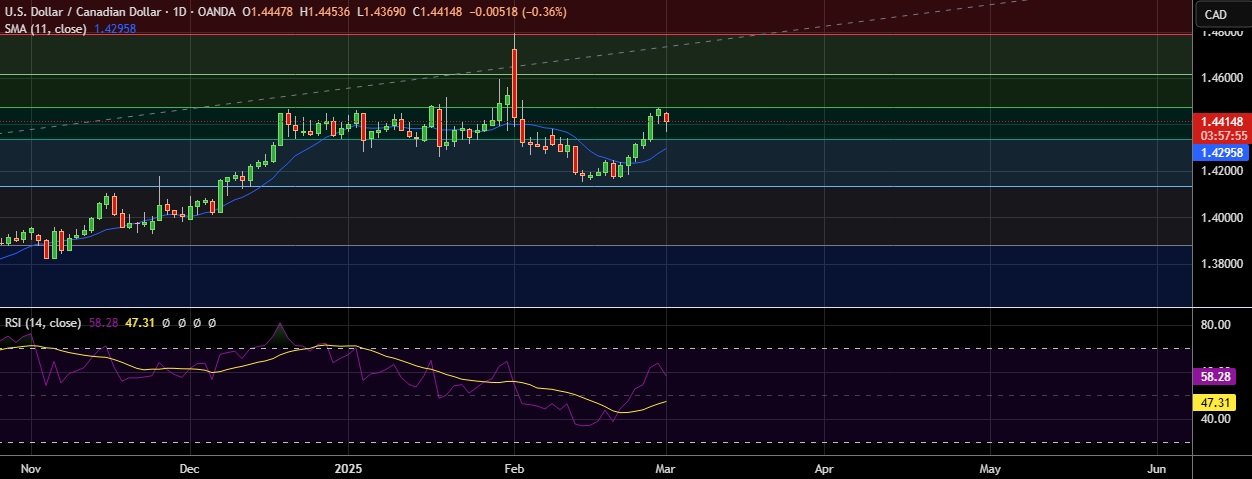
Task: Click the SMA value 1.42958 in legend
Action: pos(115,29)
